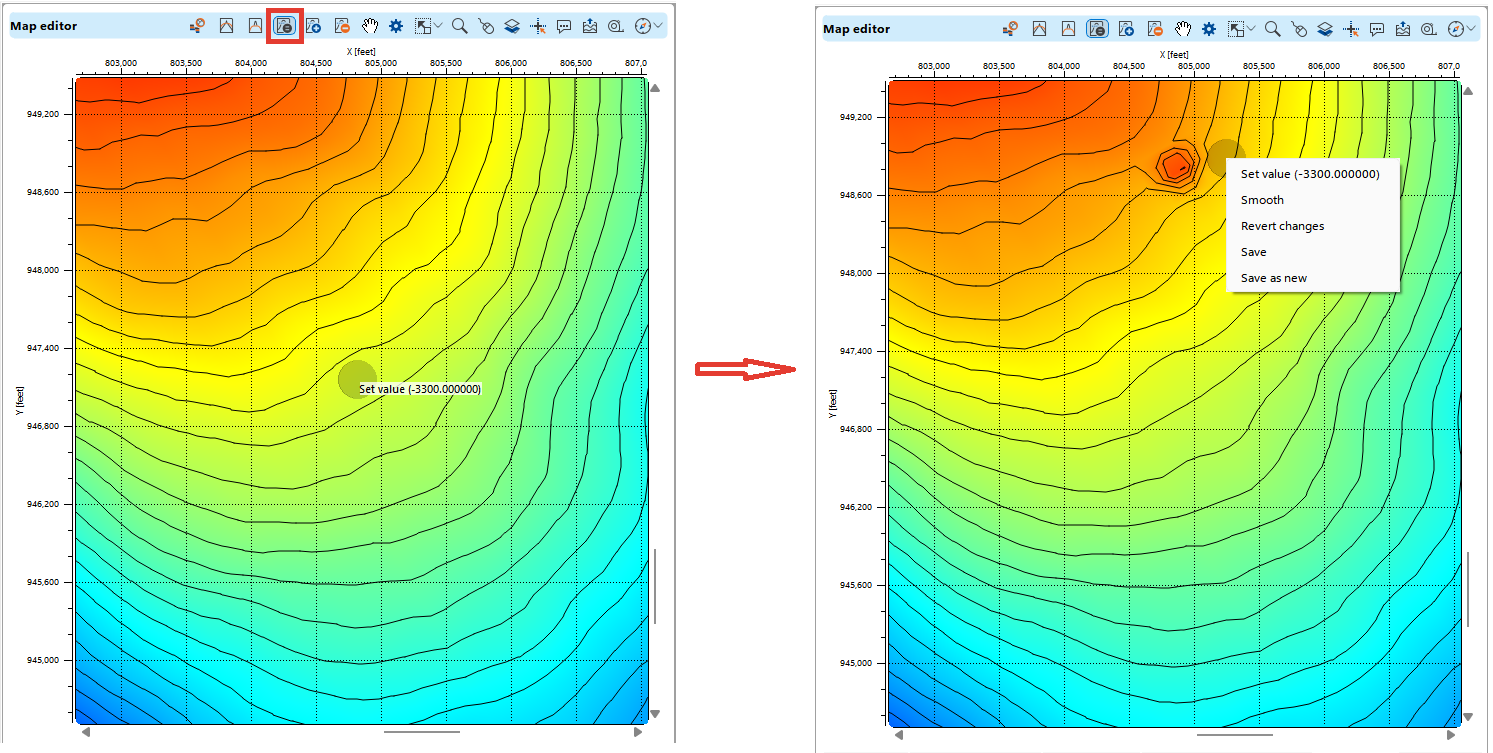Select Revert changes in the context menu
This screenshot has height=753, width=1493.
(x=1282, y=226)
